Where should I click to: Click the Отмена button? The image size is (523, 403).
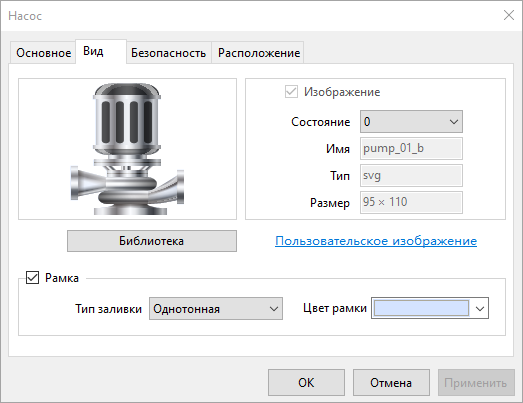(391, 383)
